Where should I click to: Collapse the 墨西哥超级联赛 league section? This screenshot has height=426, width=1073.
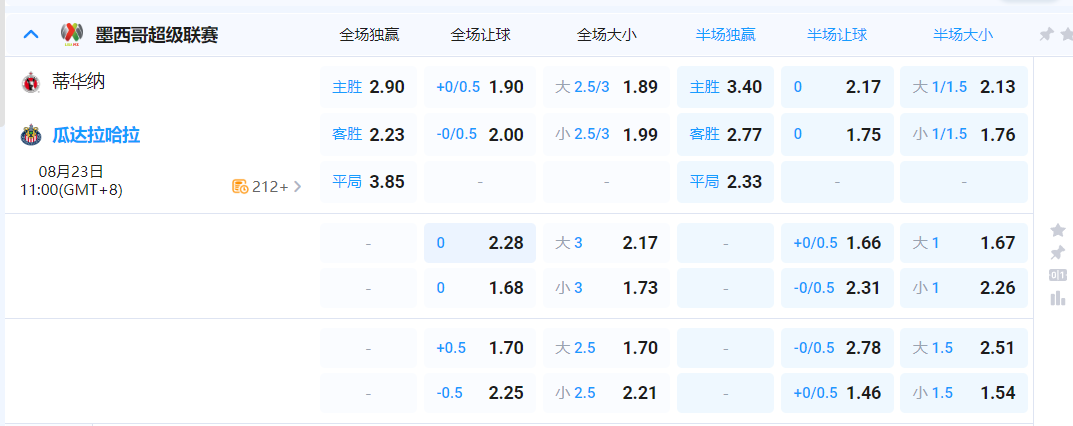point(31,35)
